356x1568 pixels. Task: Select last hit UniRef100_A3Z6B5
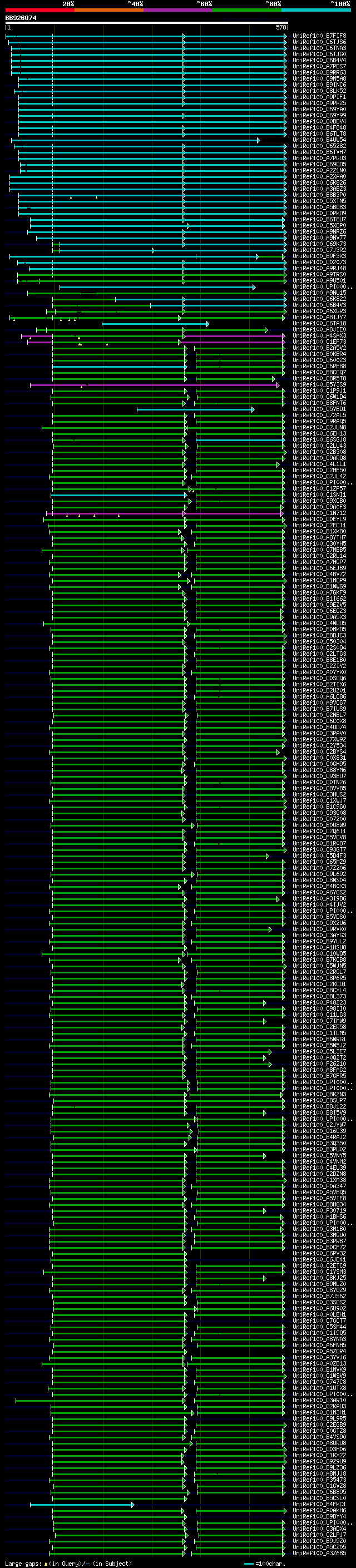(x=319, y=1553)
